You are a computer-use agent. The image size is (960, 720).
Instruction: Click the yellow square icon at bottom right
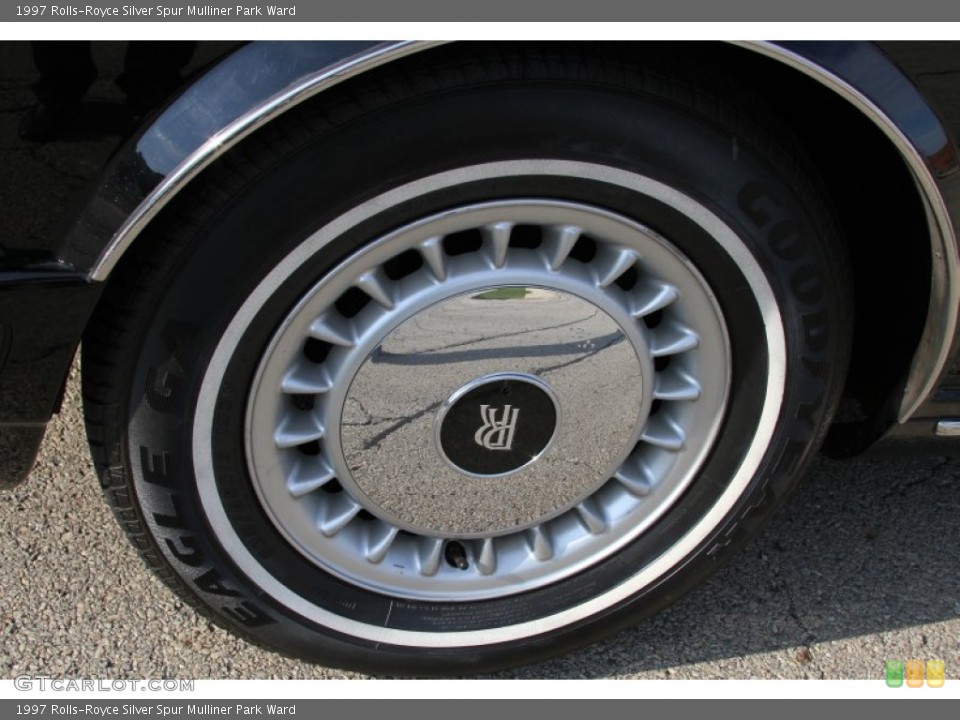[936, 674]
